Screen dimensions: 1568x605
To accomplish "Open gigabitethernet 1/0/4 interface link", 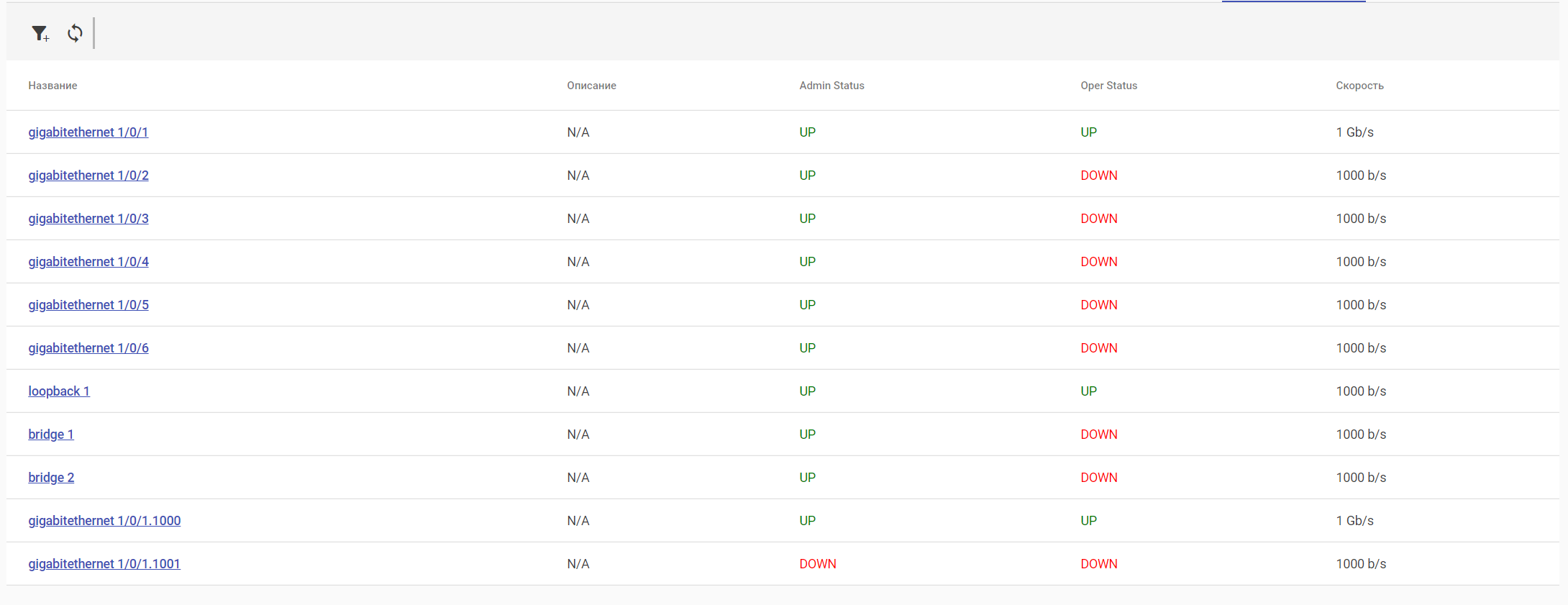I will 88,262.
